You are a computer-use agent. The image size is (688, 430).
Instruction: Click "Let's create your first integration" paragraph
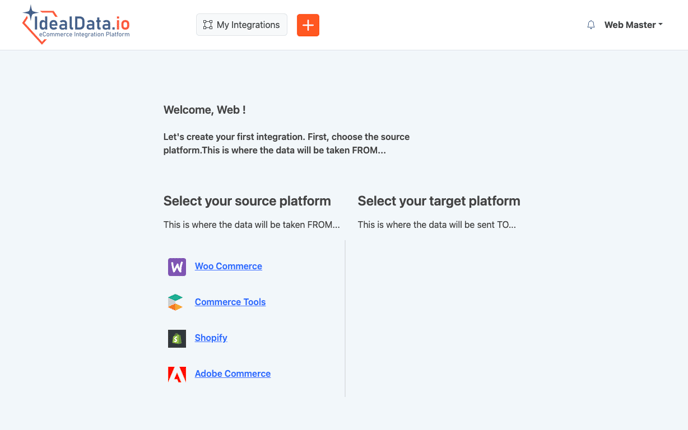pos(286,143)
